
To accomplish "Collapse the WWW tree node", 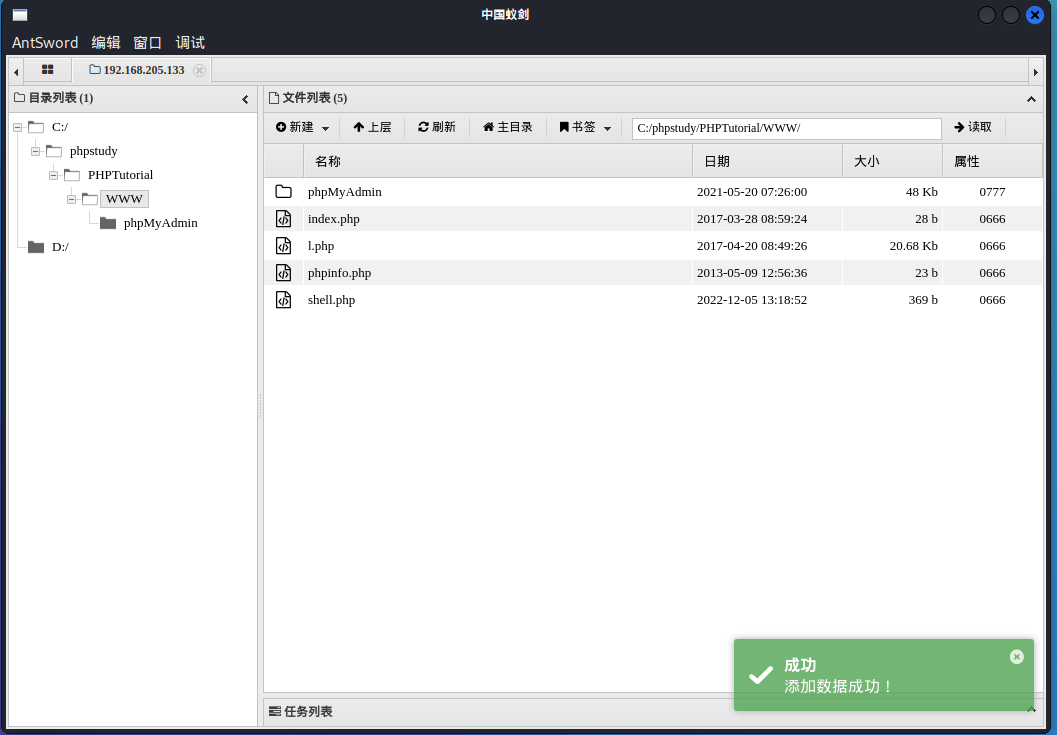I will point(71,199).
